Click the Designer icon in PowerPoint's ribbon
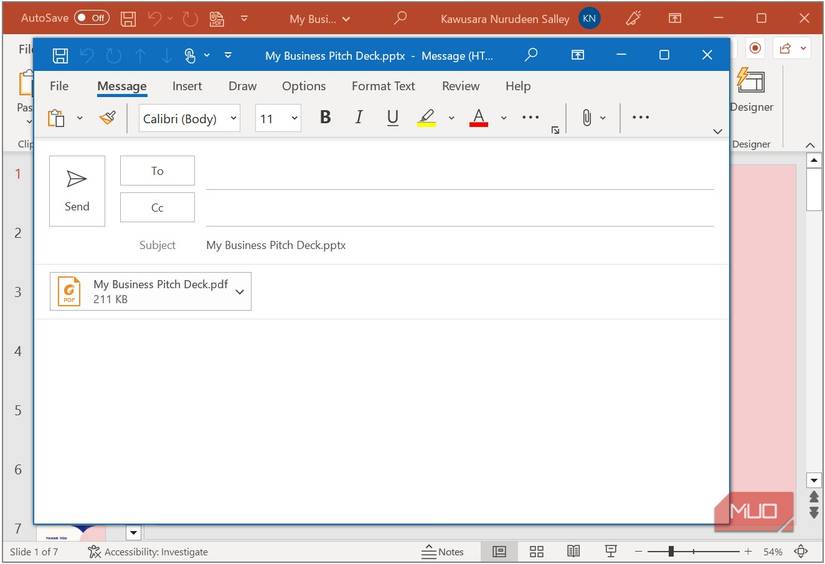The image size is (825, 564). point(751,80)
